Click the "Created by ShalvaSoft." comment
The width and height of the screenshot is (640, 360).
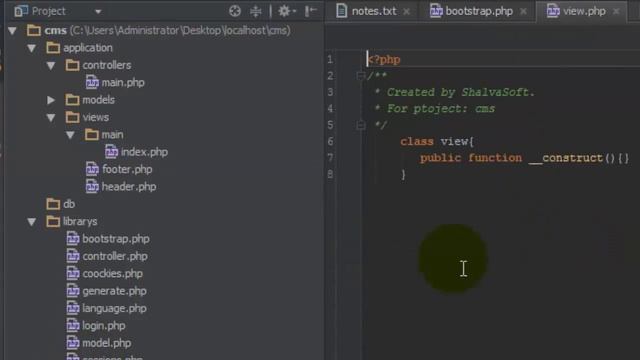point(460,92)
